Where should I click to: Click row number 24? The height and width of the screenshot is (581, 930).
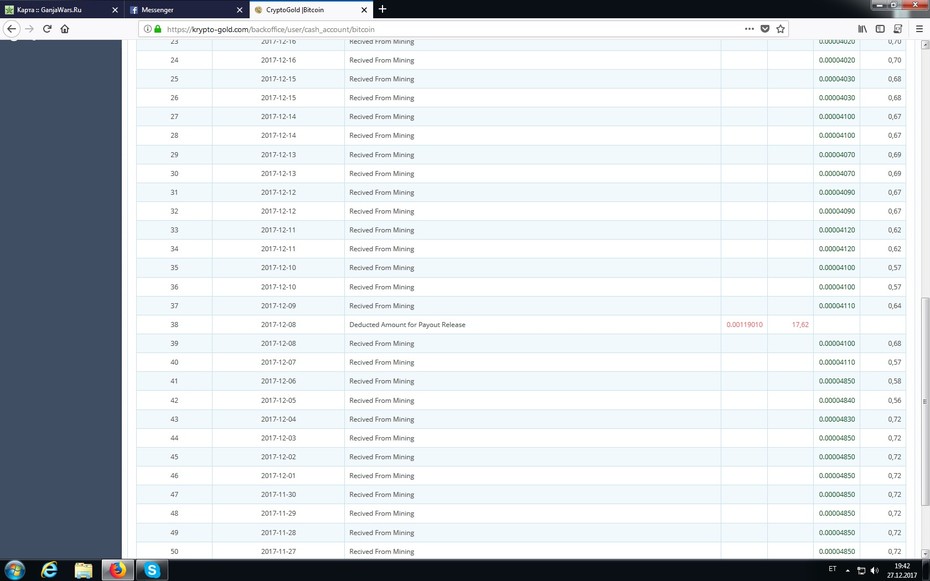click(x=174, y=60)
